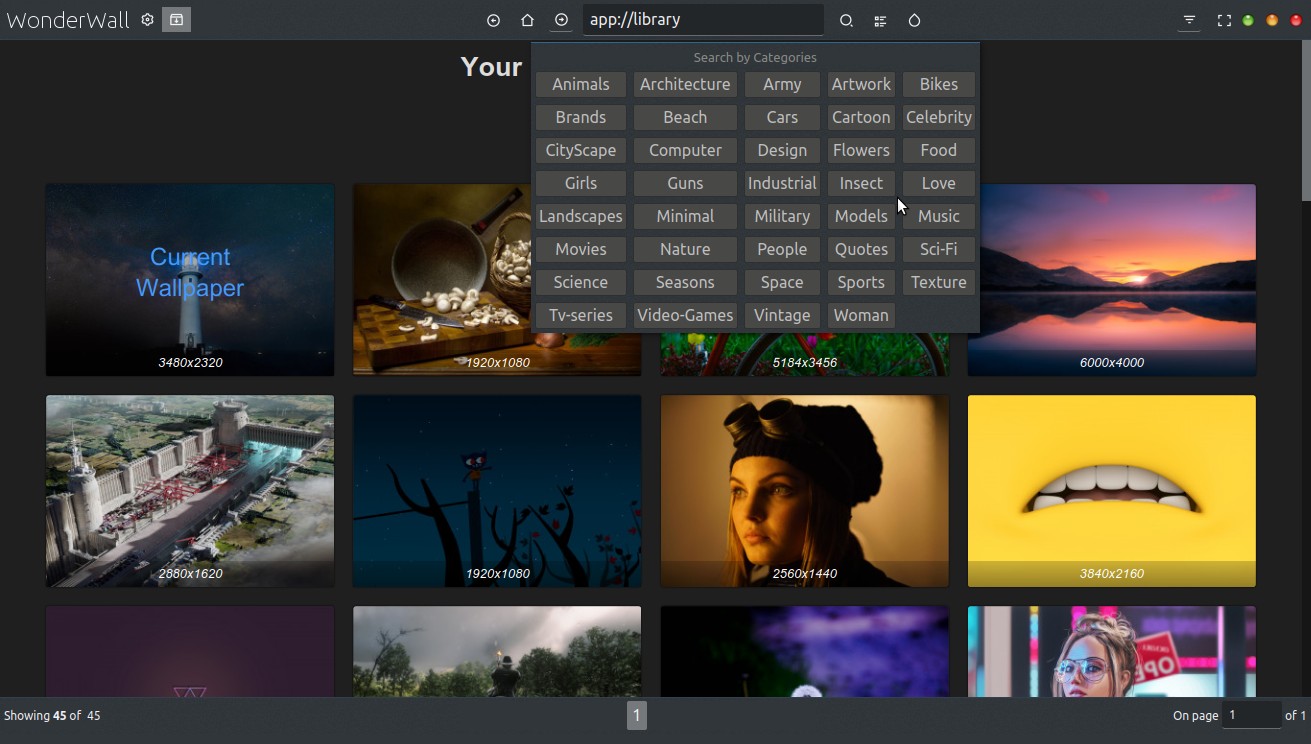Select the Animals category
This screenshot has height=744, width=1311.
[x=580, y=84]
